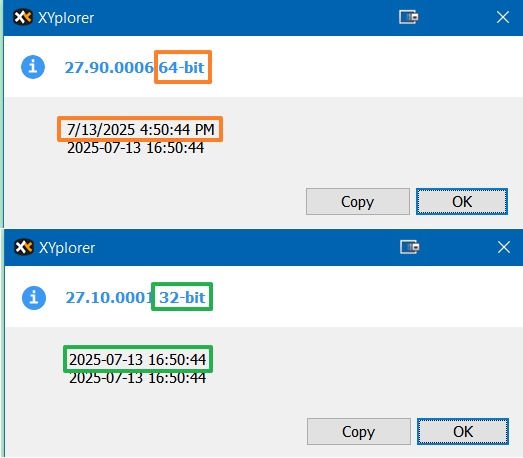Screen dimensions: 523x458
Task: Click OK in the 32-bit version dialog
Action: (x=463, y=431)
